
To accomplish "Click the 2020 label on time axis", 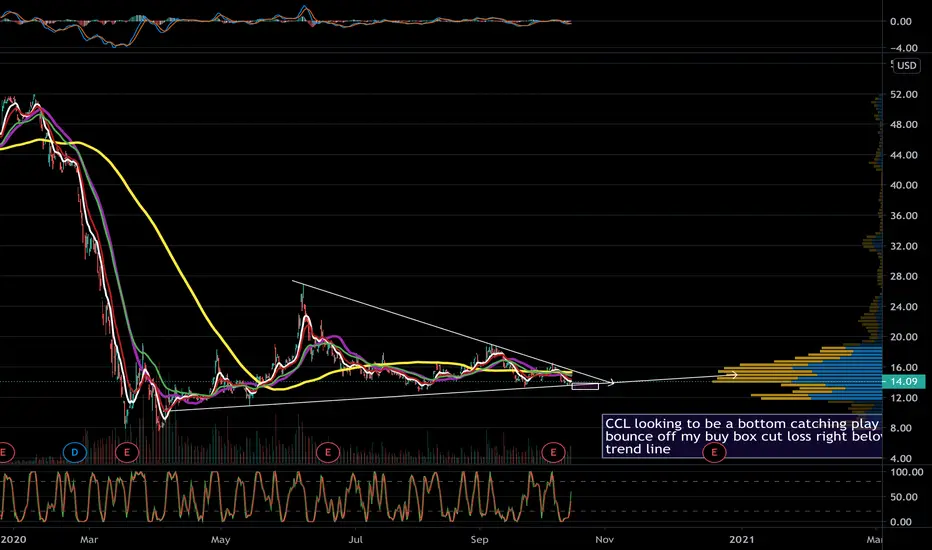I will pos(13,539).
